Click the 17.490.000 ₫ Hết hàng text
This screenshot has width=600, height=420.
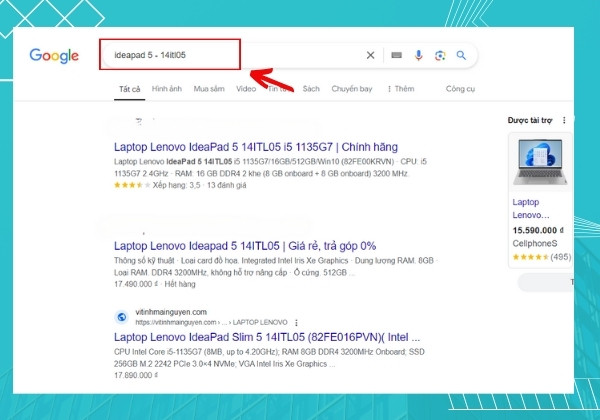click(155, 284)
